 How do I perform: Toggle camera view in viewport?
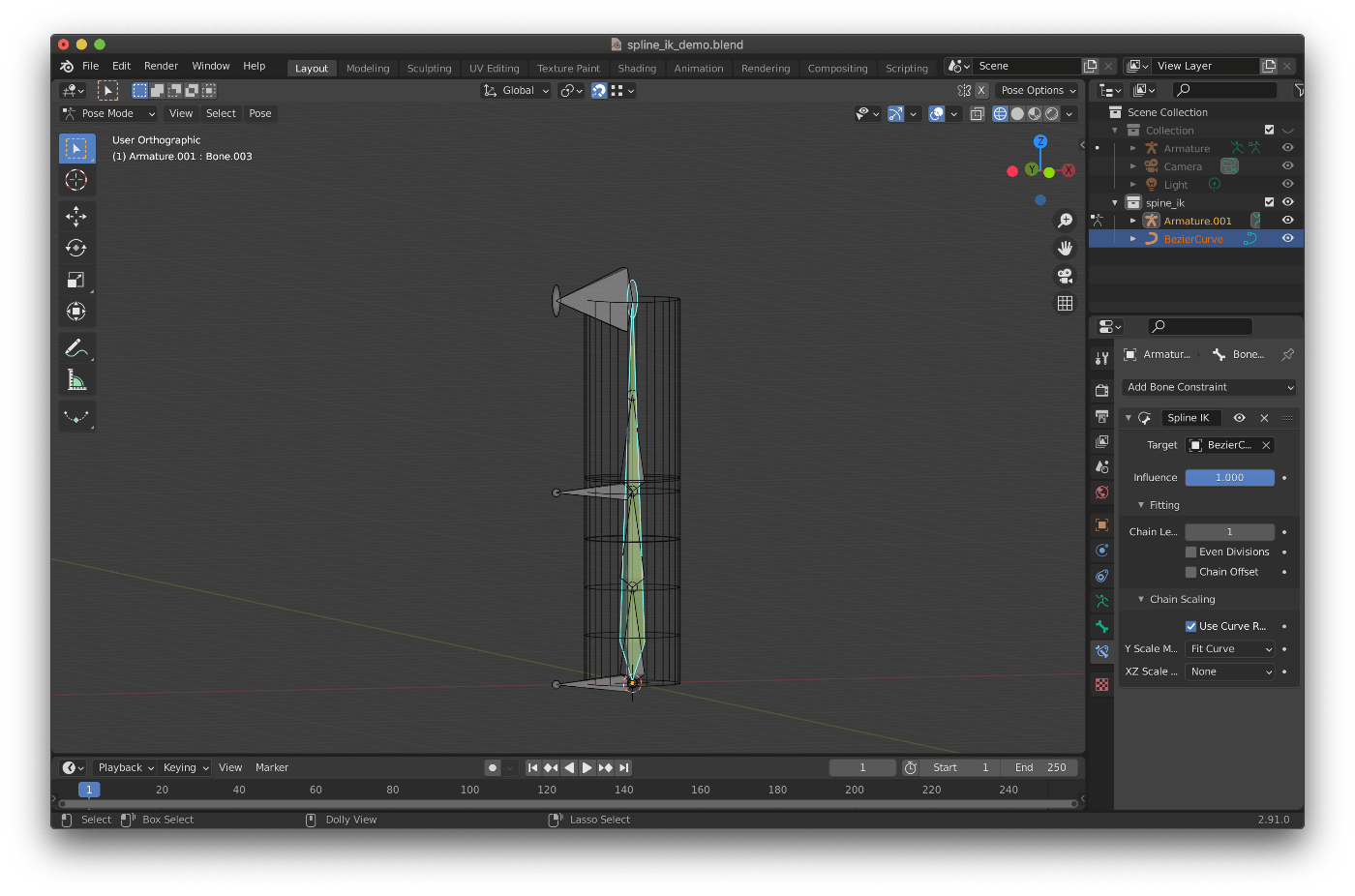(x=1065, y=276)
